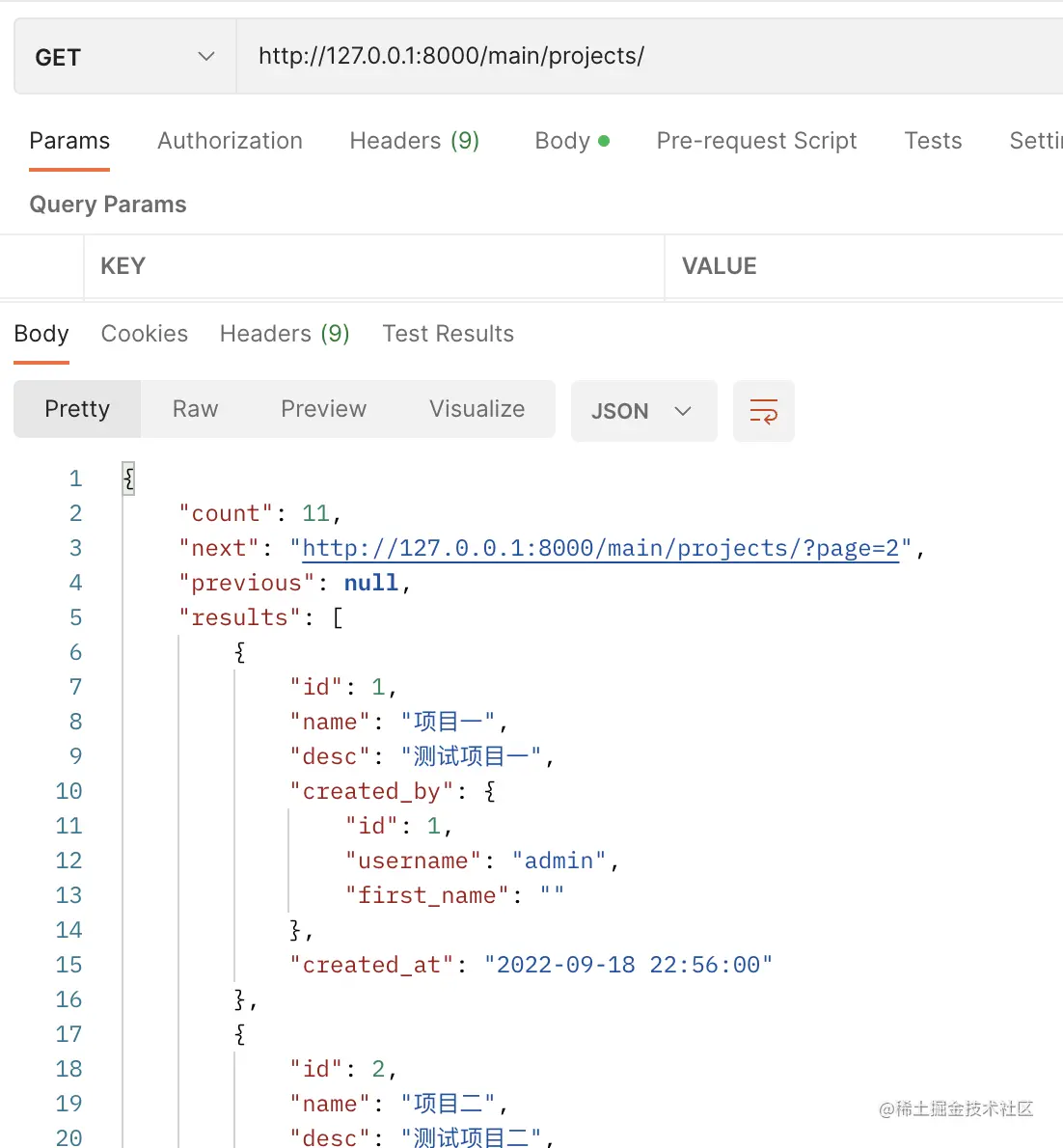Open the Pre-request Script tab
1063x1148 pixels.
pos(756,141)
